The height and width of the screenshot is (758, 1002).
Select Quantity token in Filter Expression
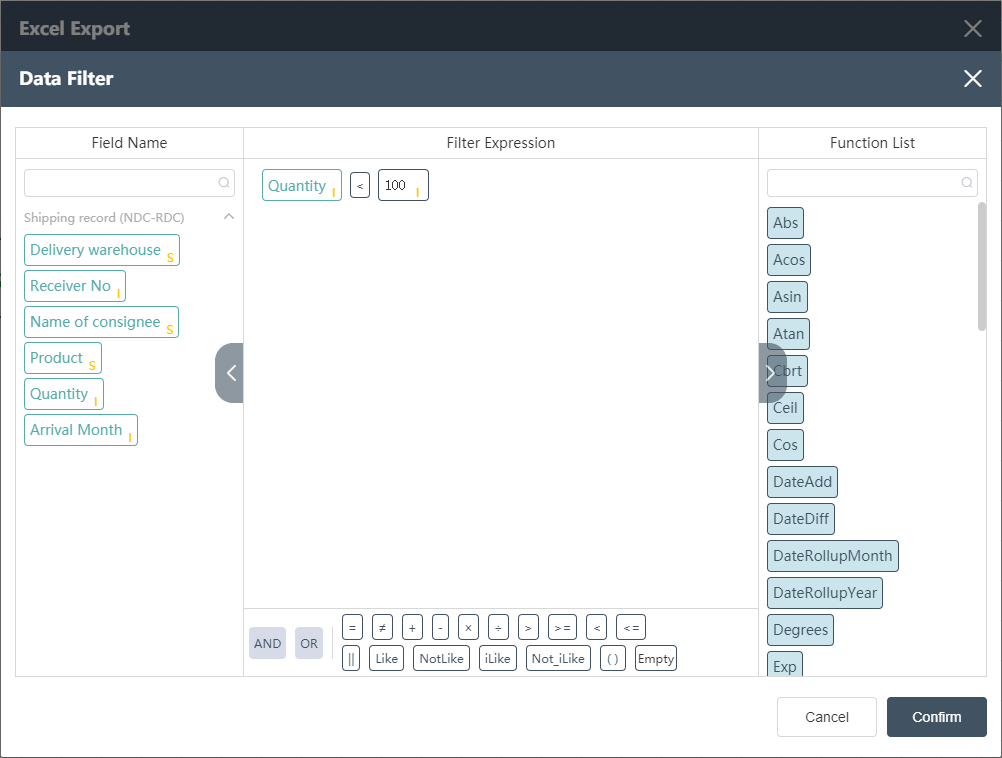click(x=302, y=185)
